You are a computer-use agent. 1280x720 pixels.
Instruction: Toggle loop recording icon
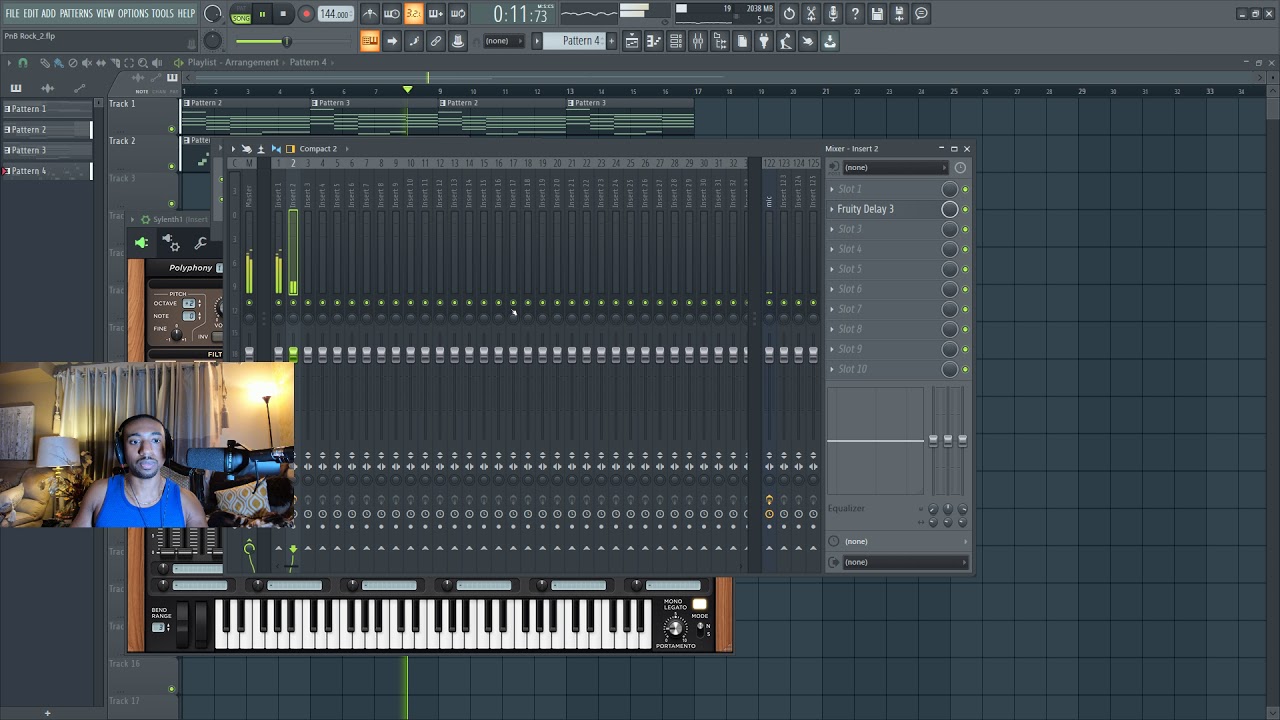(x=458, y=14)
